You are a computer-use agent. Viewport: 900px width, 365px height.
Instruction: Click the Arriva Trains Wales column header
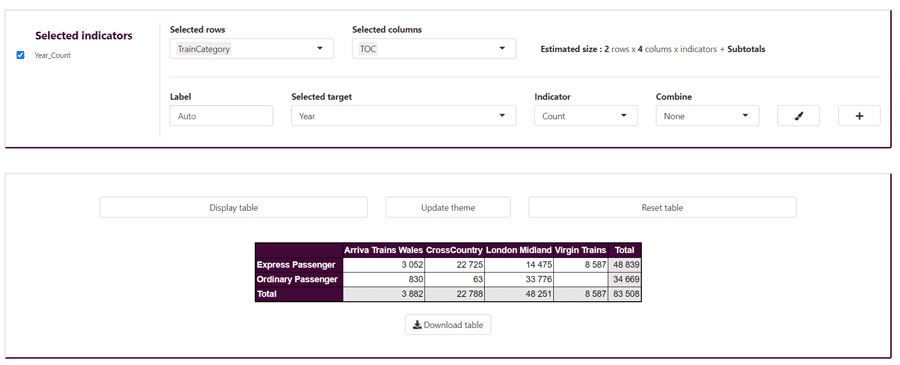pyautogui.click(x=384, y=250)
